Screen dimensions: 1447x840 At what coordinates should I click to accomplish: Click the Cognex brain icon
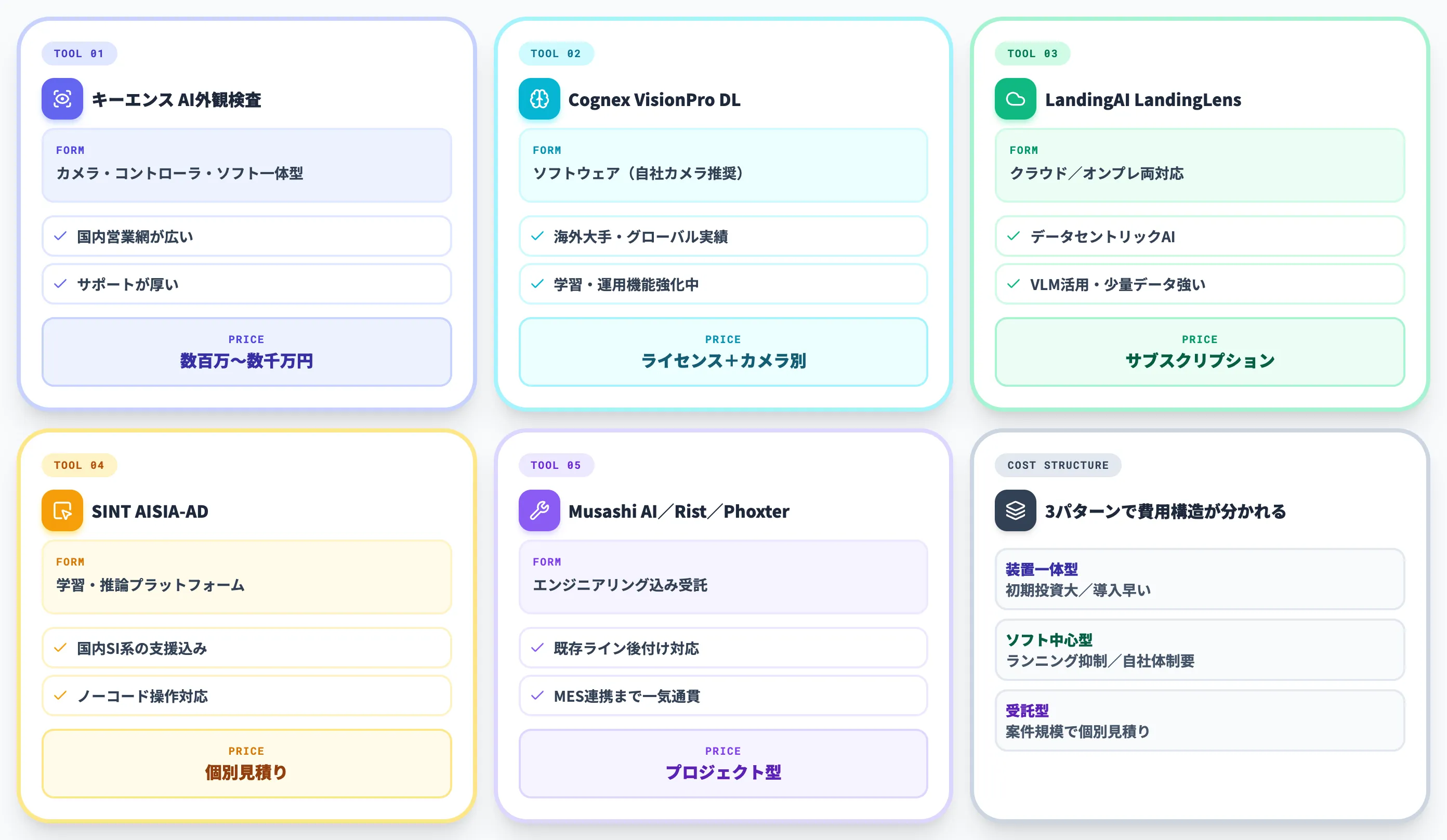(539, 99)
